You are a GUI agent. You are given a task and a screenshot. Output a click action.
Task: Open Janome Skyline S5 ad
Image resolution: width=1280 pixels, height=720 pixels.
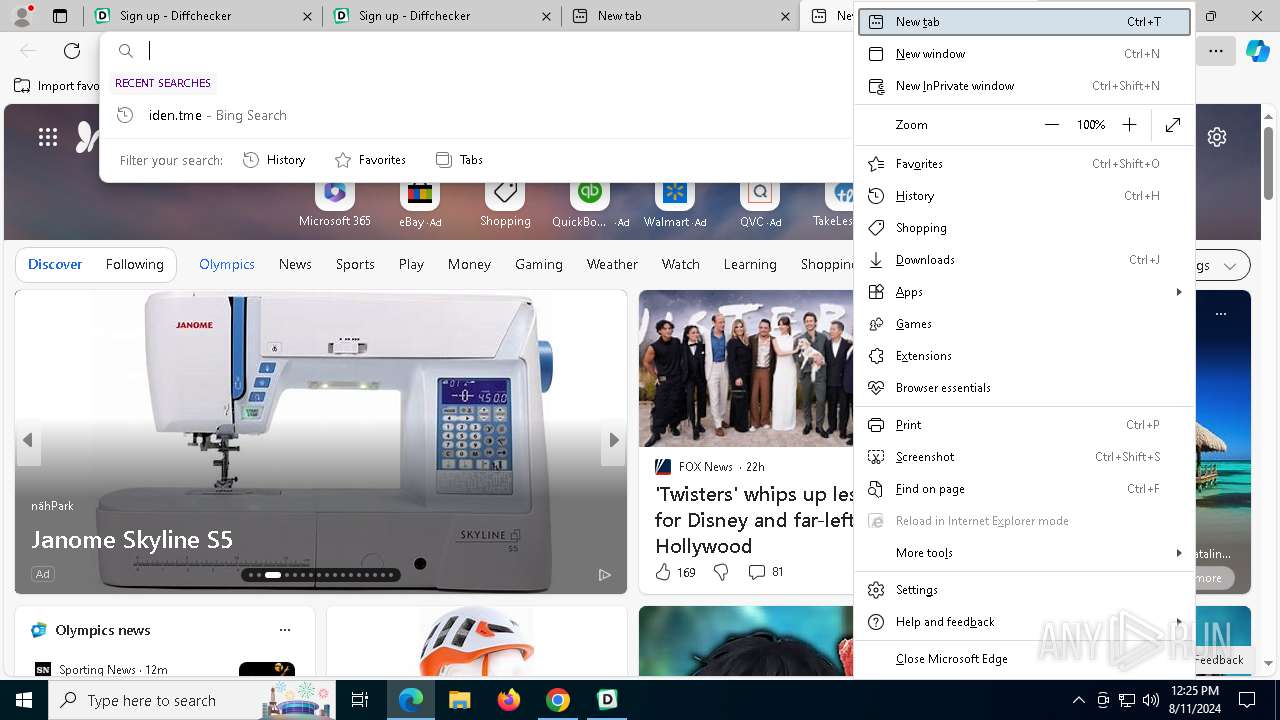[132, 540]
